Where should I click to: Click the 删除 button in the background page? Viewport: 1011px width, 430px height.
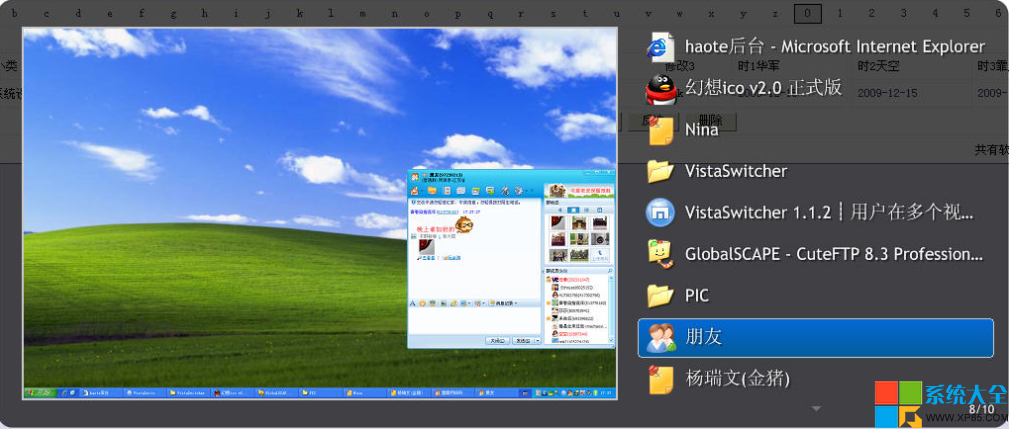(710, 121)
